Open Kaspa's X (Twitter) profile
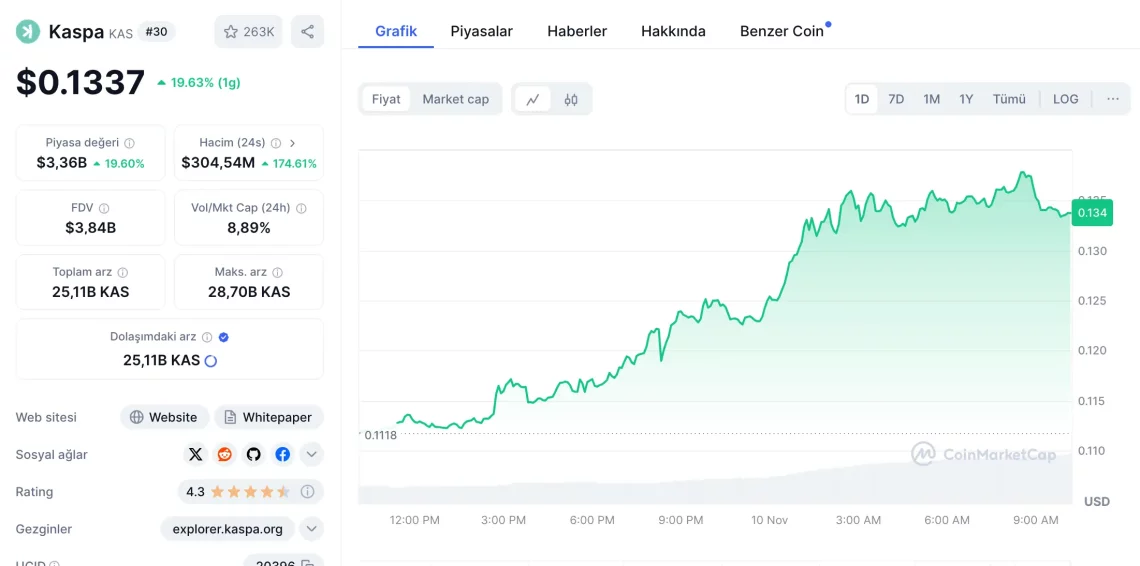The width and height of the screenshot is (1140, 566). pyautogui.click(x=195, y=455)
